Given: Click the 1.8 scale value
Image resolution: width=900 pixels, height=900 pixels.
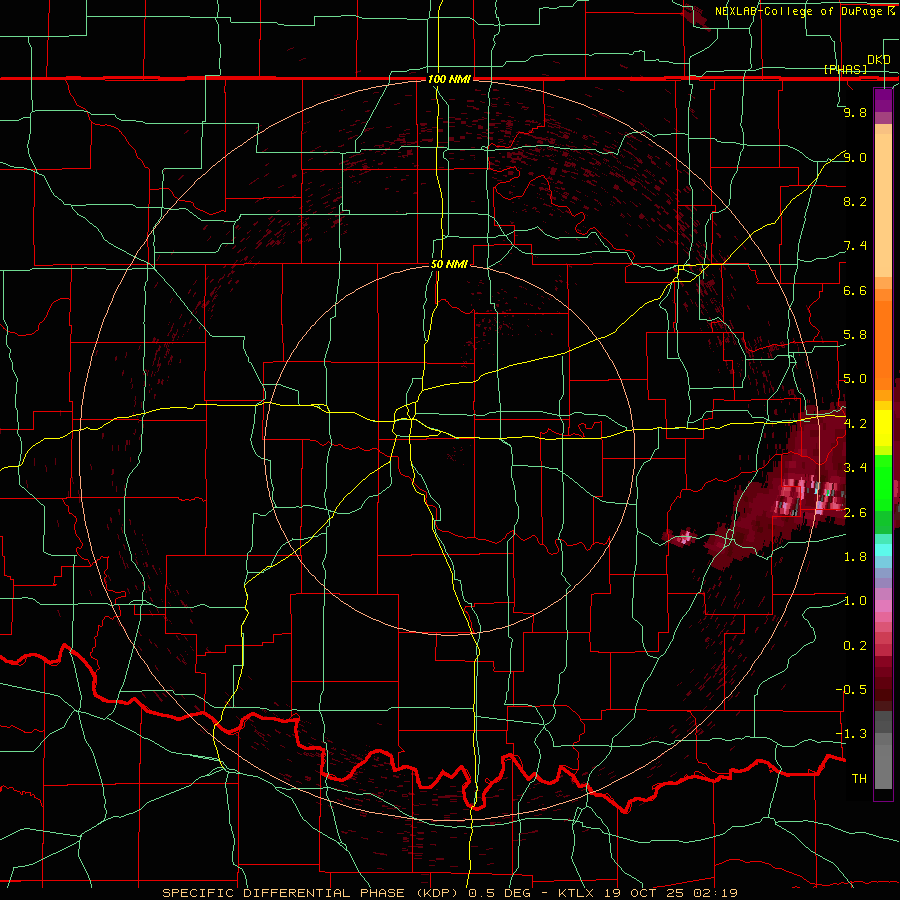Looking at the screenshot, I should click(855, 557).
